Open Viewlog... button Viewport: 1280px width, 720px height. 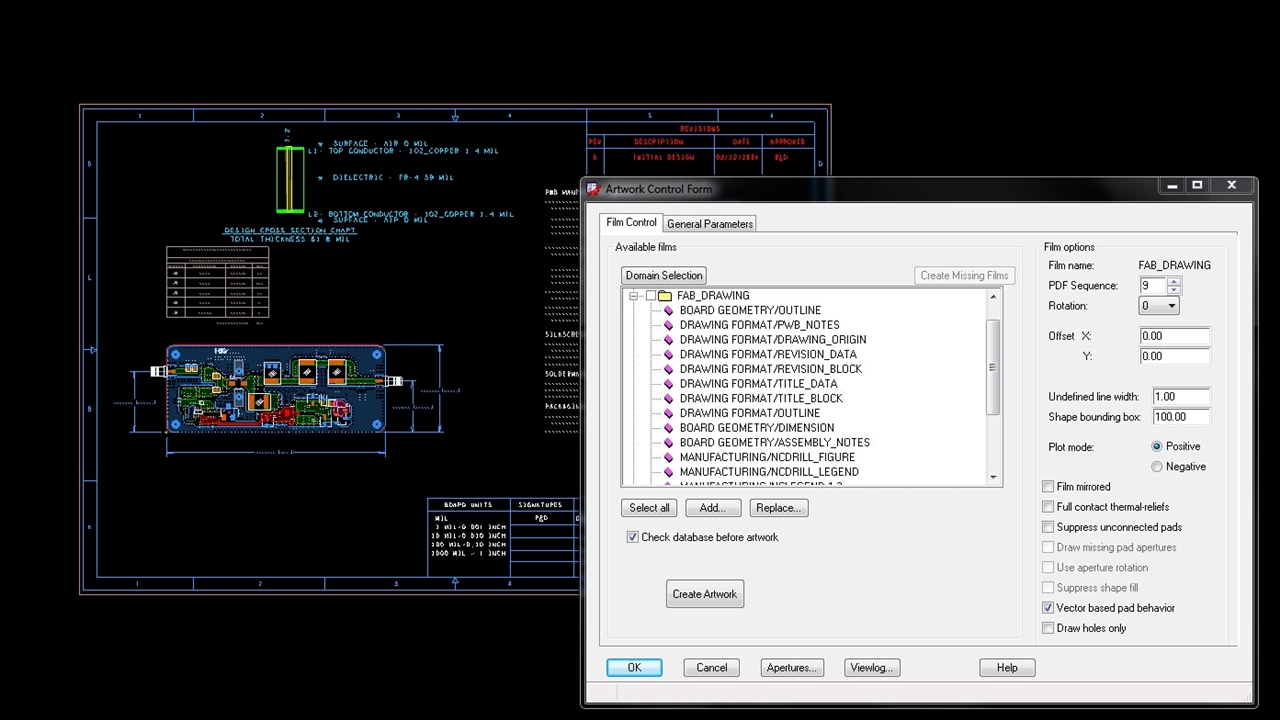pyautogui.click(x=872, y=668)
